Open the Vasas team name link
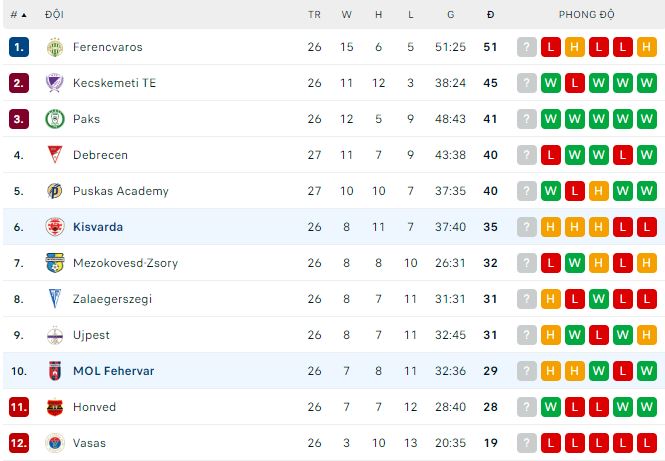665x461 pixels. click(89, 443)
